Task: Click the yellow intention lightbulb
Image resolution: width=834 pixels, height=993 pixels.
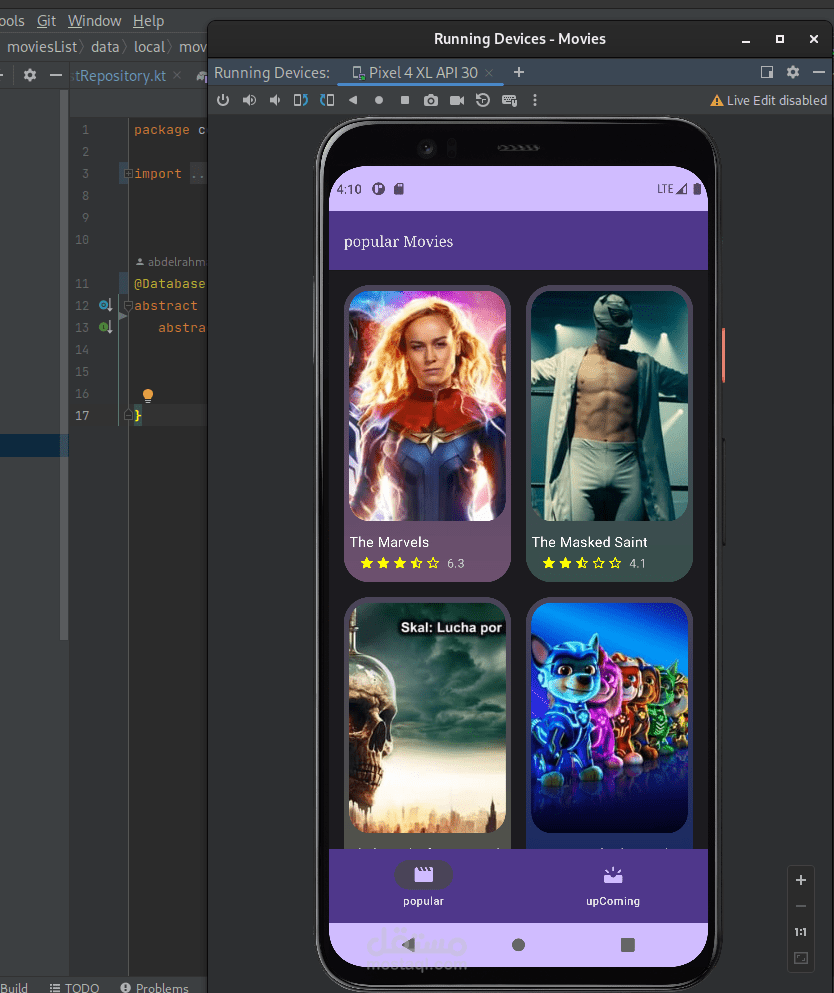Action: 148,396
